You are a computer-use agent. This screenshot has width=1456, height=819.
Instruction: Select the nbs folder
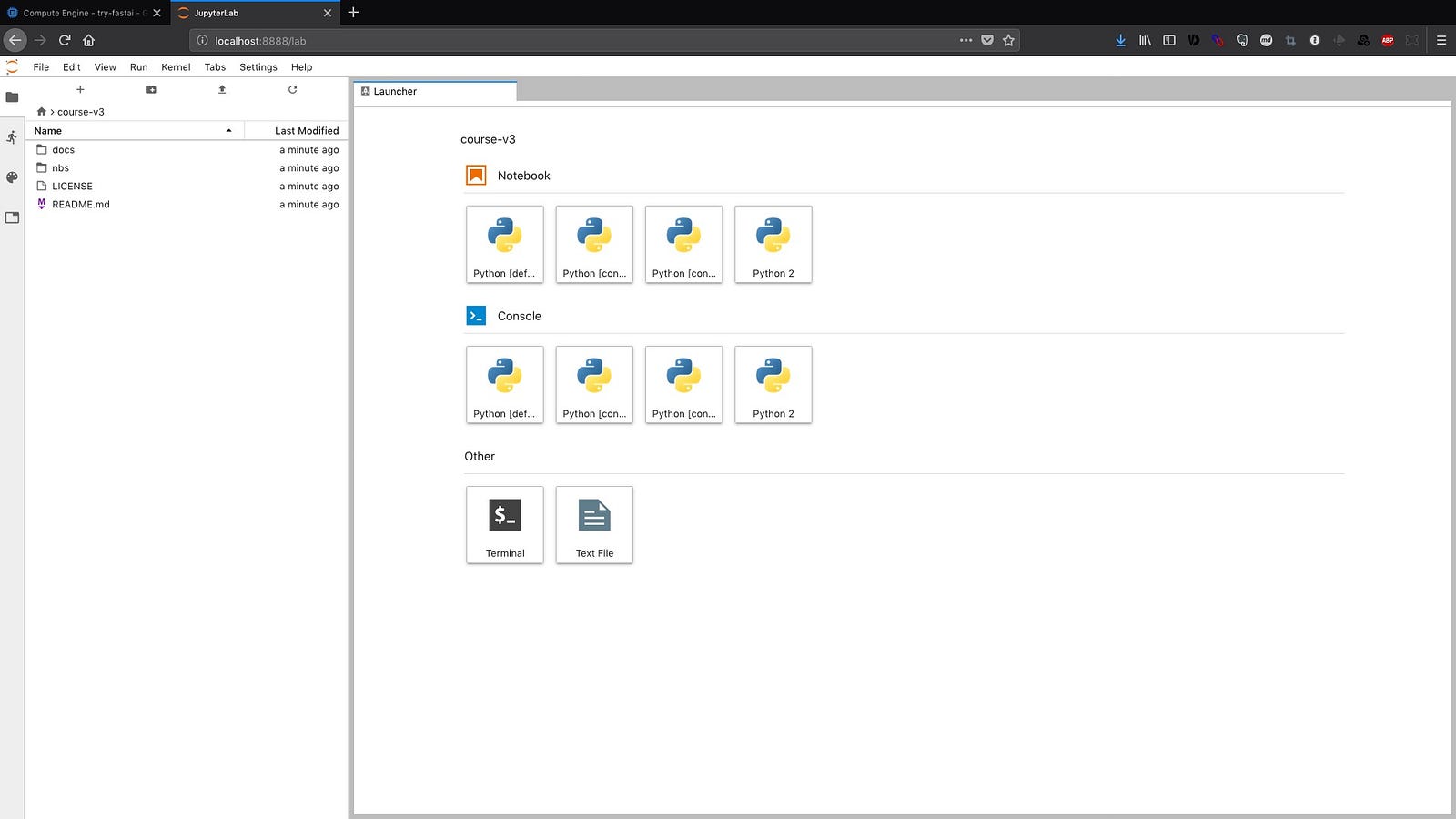click(187, 168)
